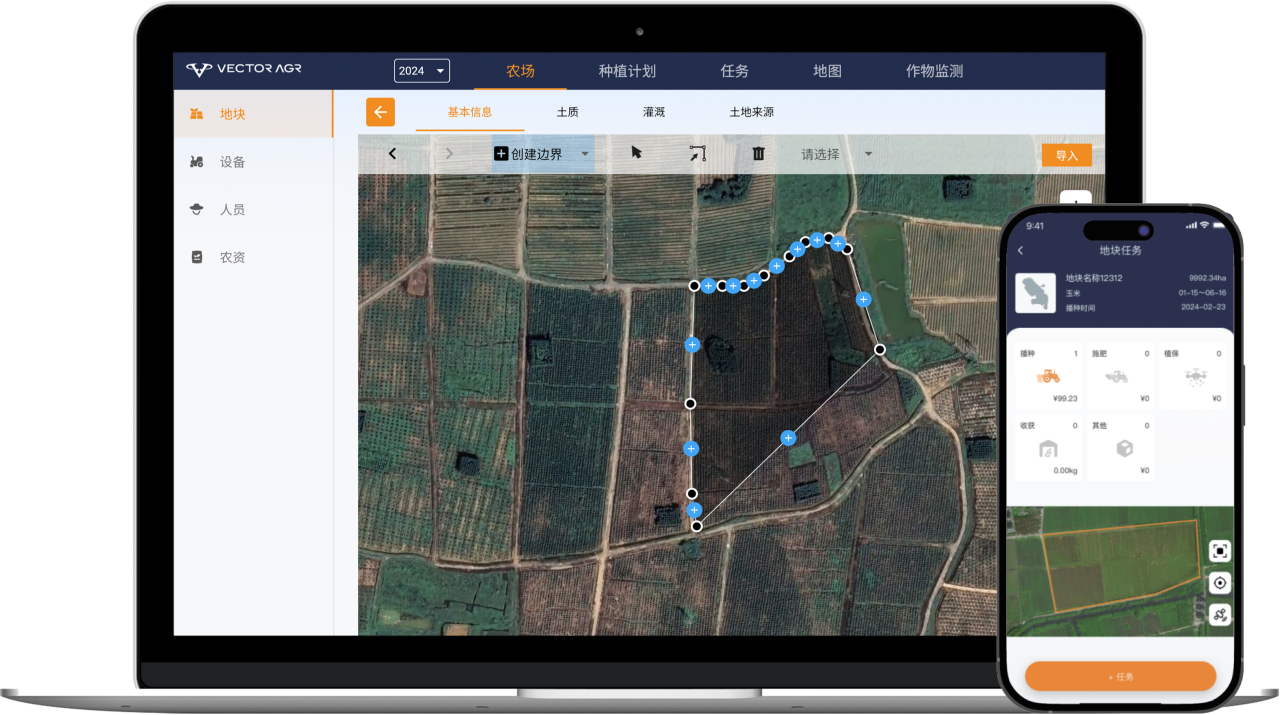The width and height of the screenshot is (1280, 715).
Task: Tap the drone 植保 task icon
Action: coord(1194,376)
